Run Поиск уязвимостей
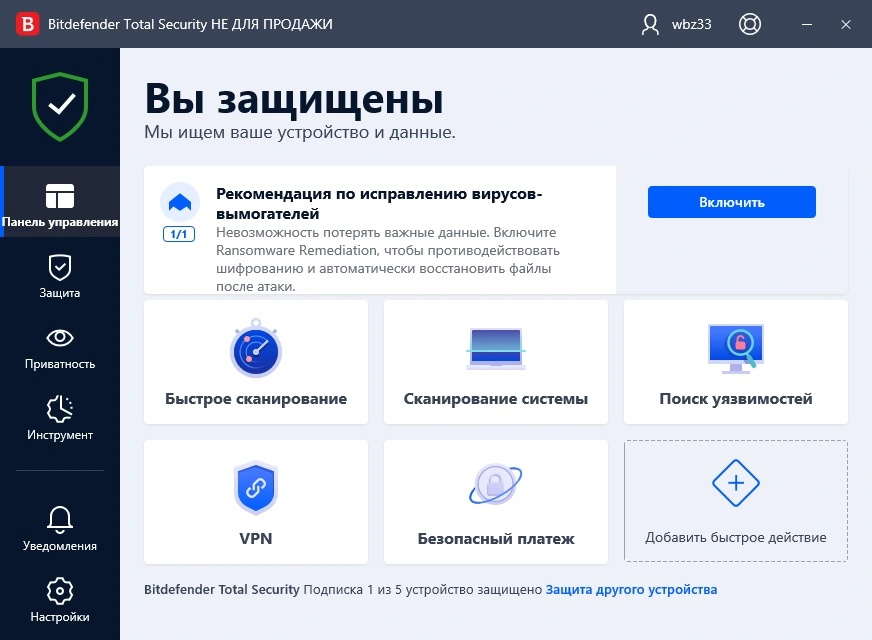 [x=736, y=362]
